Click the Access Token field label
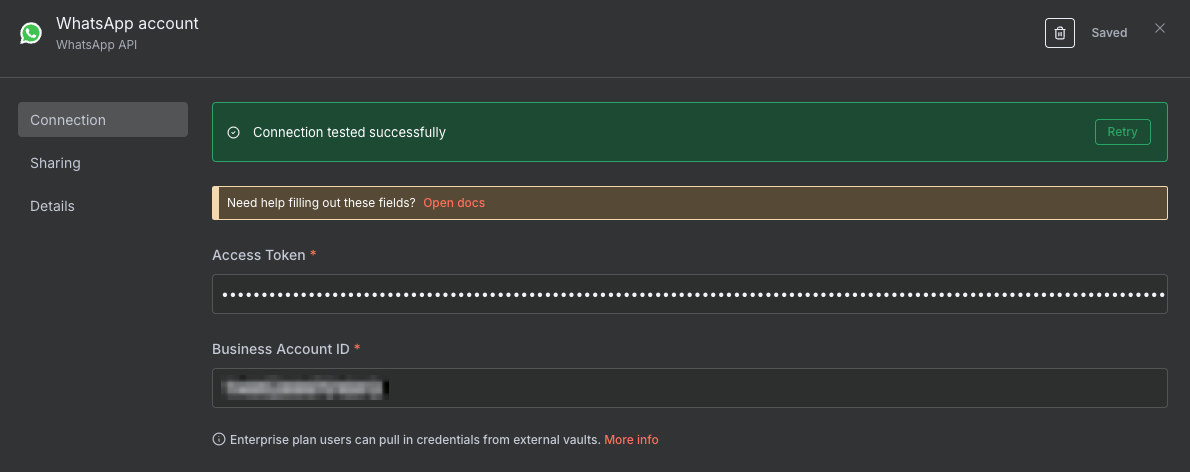1190x472 pixels. [259, 255]
